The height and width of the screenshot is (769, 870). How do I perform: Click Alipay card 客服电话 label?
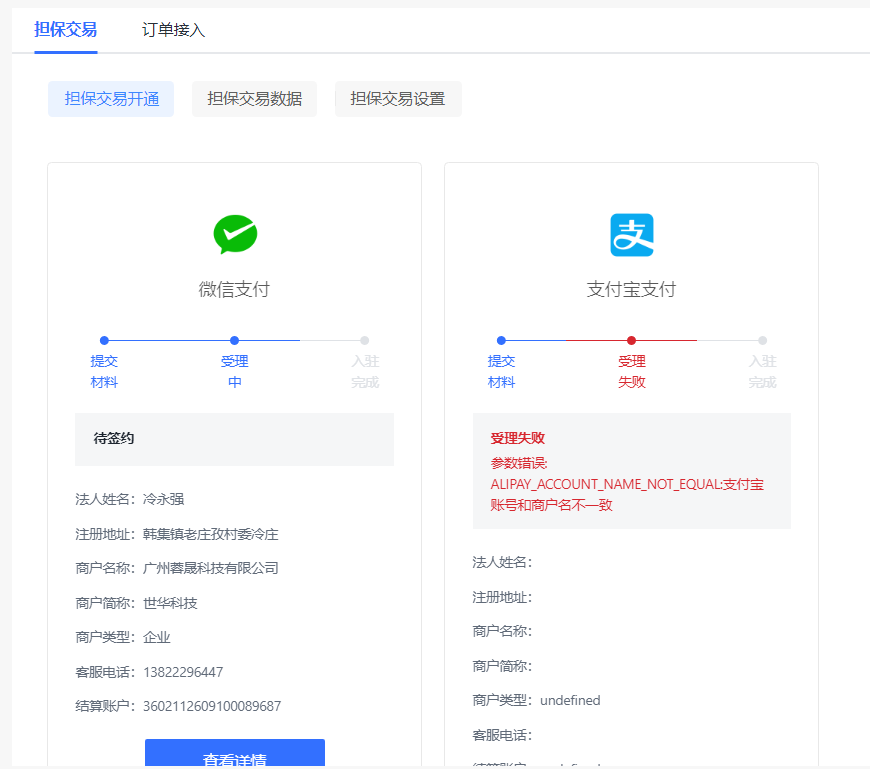[x=502, y=736]
